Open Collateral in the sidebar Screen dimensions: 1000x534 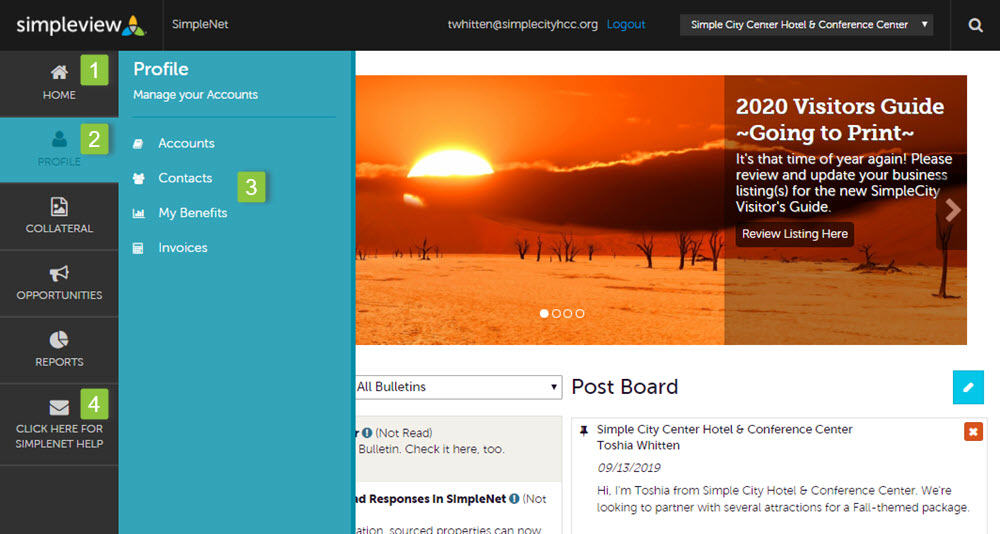pyautogui.click(x=59, y=216)
